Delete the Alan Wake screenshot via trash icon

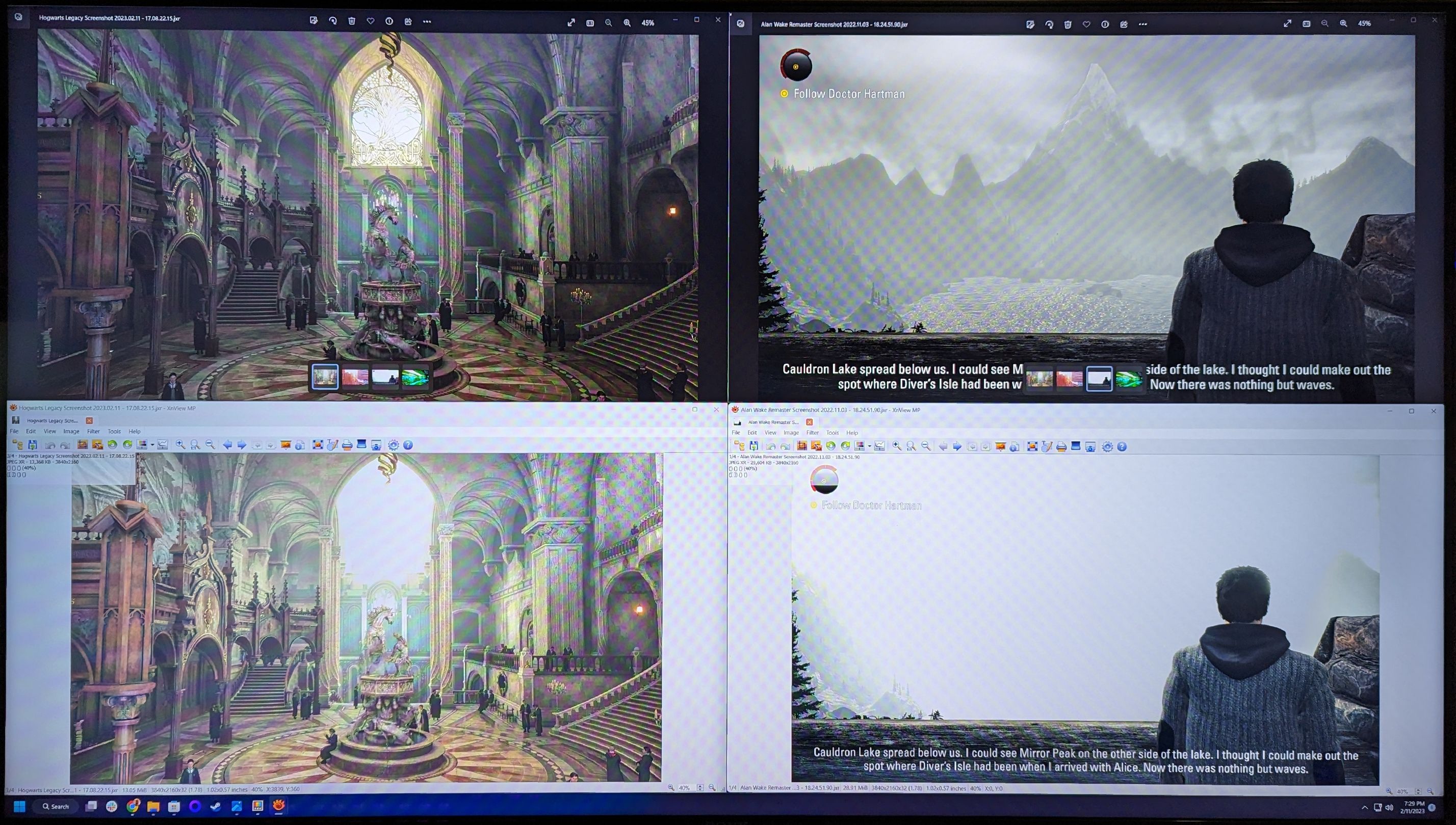(1068, 24)
